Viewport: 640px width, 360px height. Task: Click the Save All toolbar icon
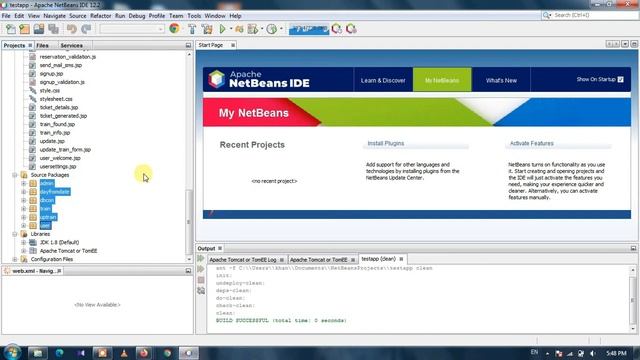[53, 29]
